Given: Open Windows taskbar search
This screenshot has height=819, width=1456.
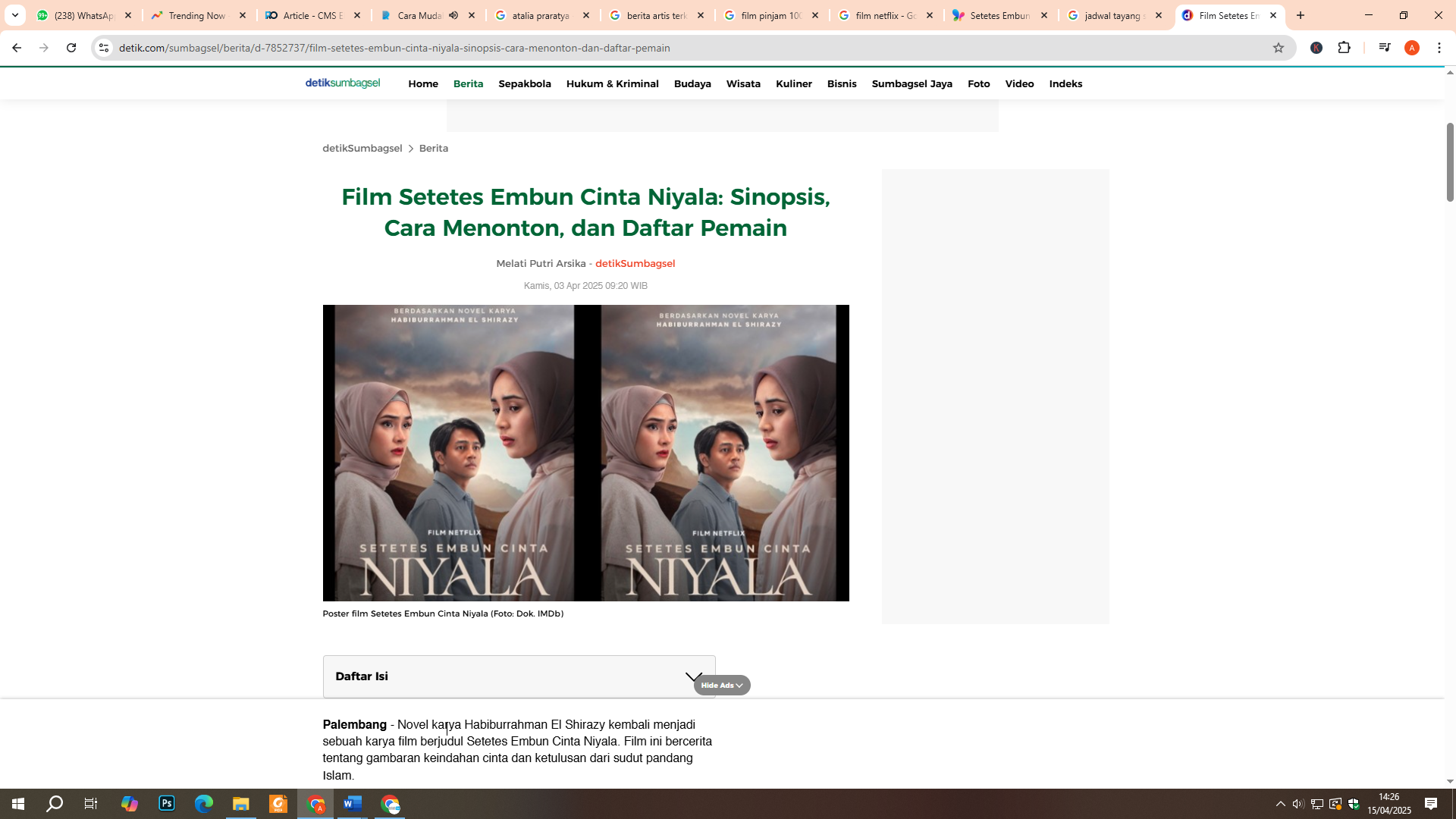Looking at the screenshot, I should click(x=55, y=804).
